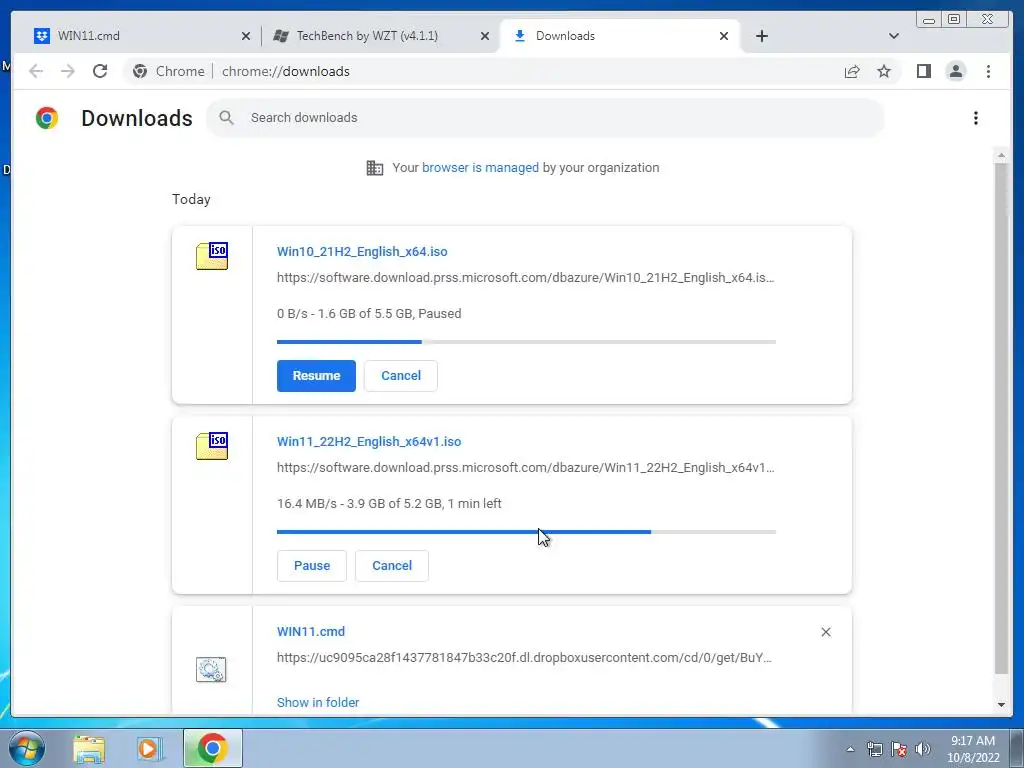The width and height of the screenshot is (1024, 768).
Task: Open the profile avatar button
Action: click(x=956, y=71)
